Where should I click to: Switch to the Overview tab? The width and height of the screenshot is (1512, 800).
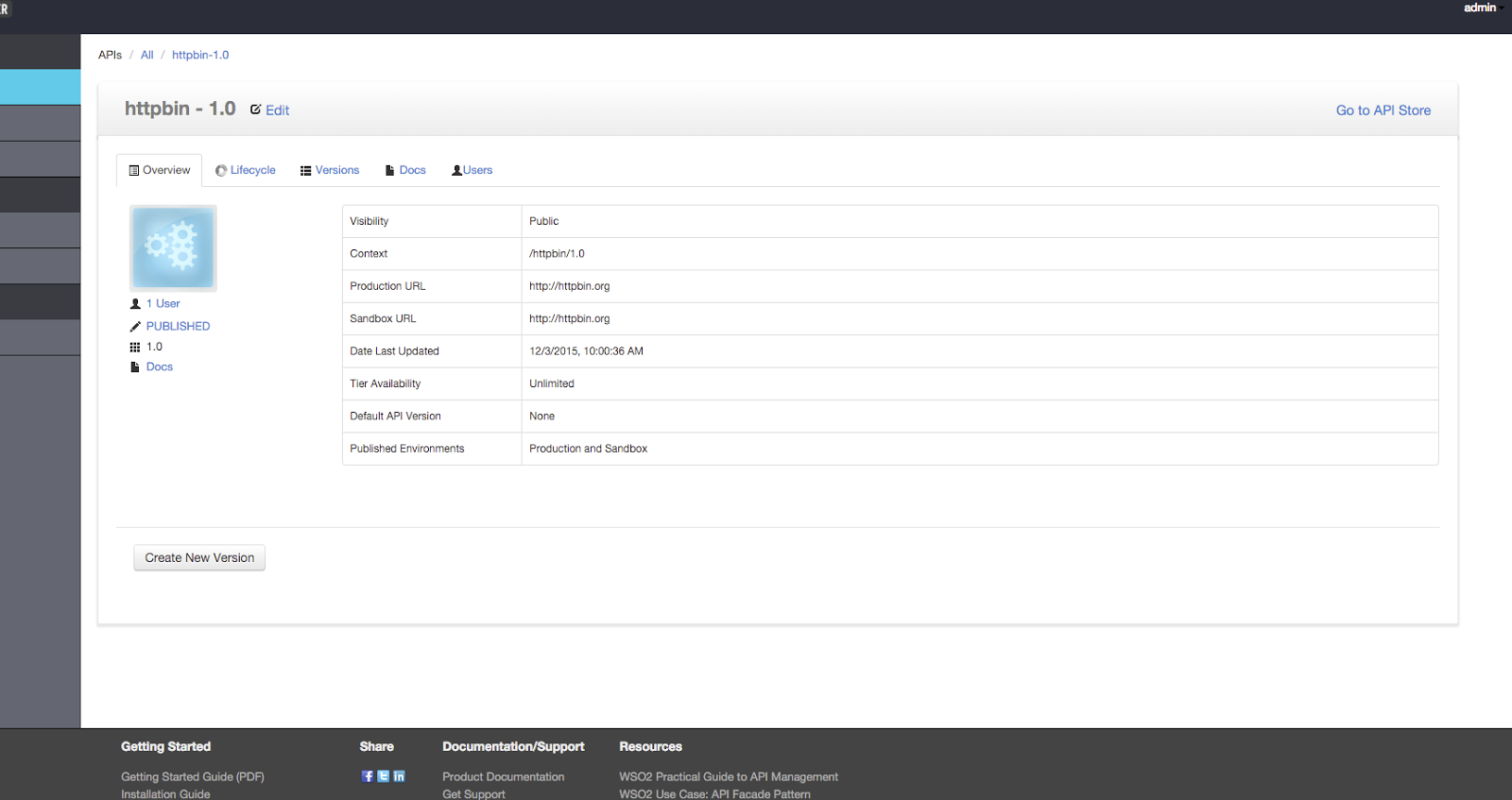point(159,170)
